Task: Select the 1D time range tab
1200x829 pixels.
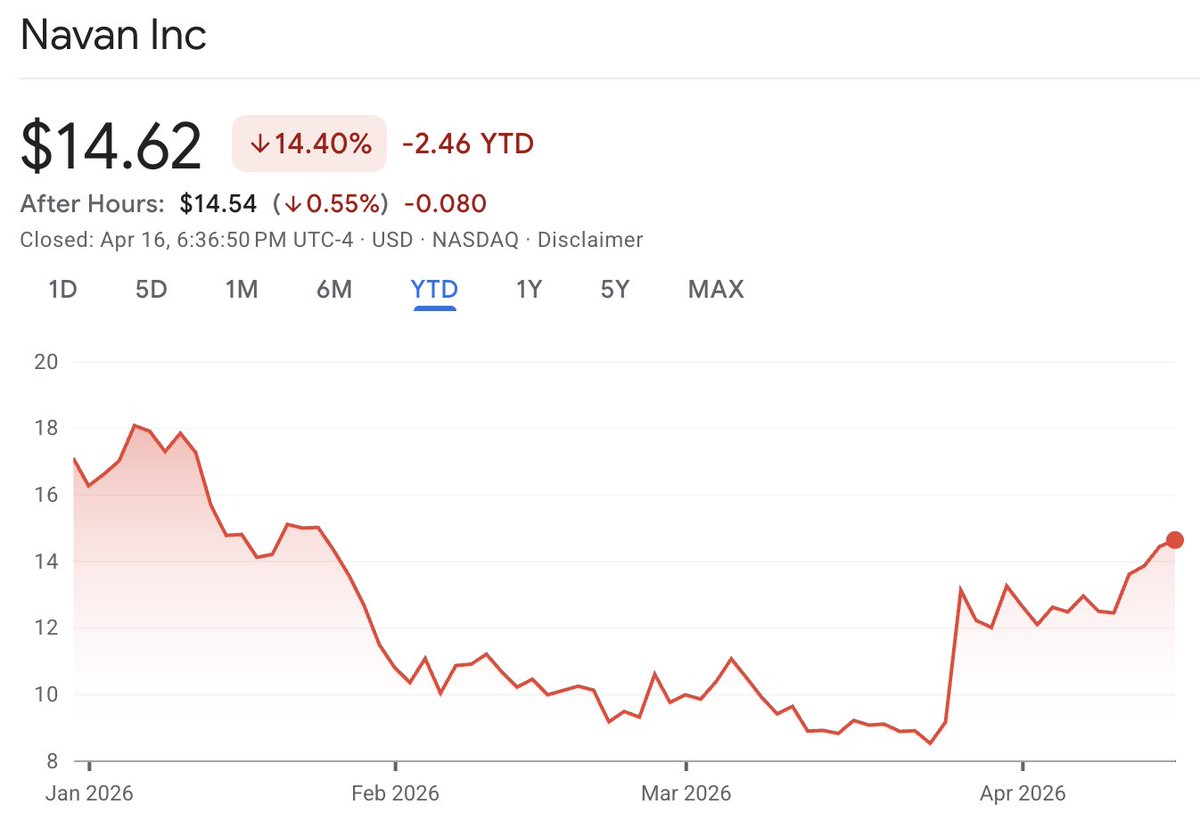Action: [x=63, y=290]
